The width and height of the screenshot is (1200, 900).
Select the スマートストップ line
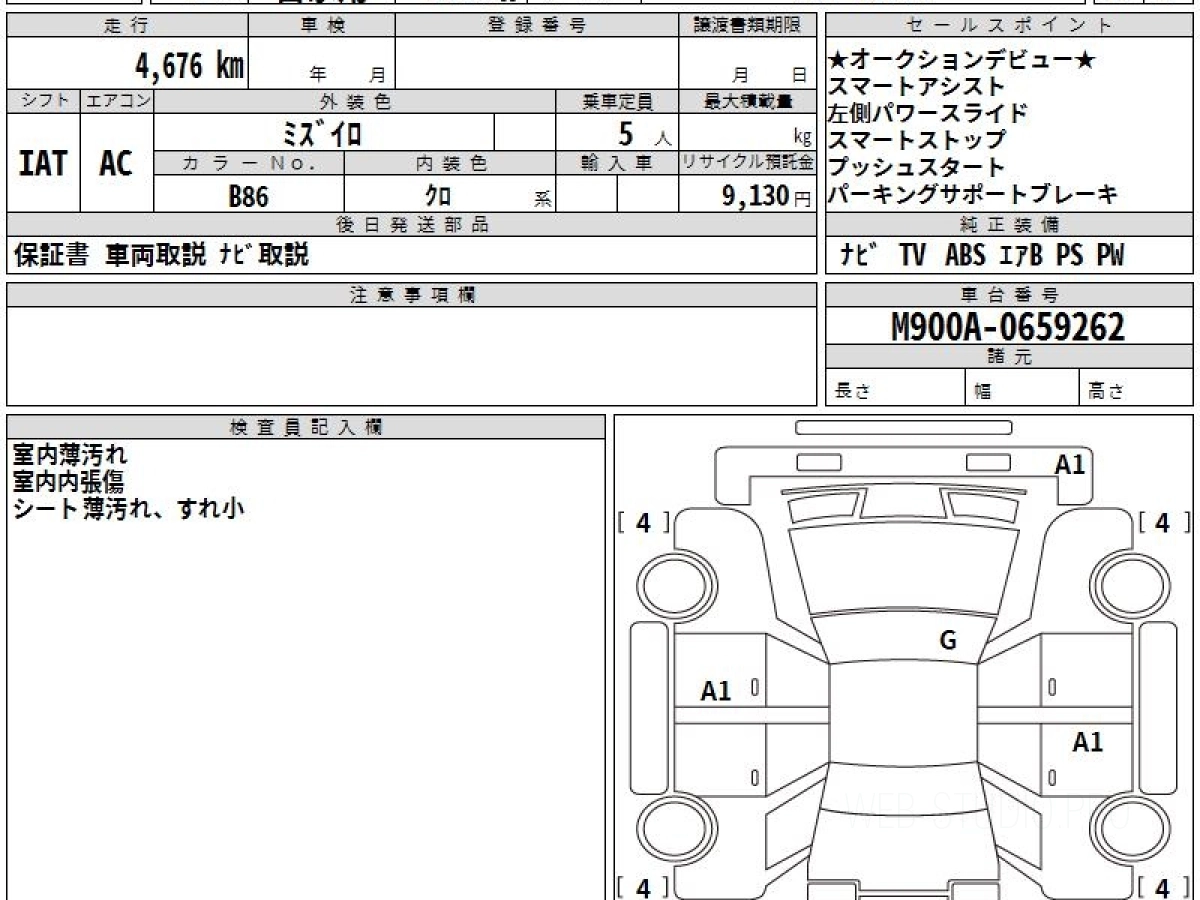pos(916,141)
